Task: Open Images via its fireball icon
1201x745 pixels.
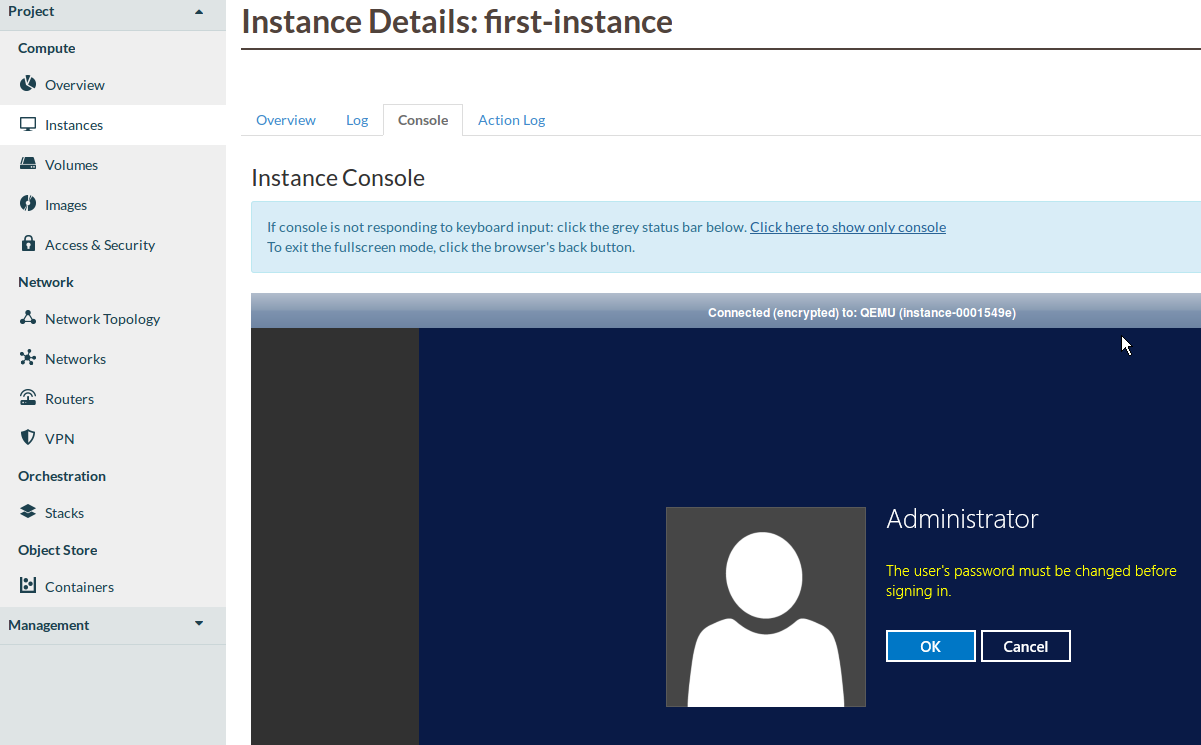Action: [x=26, y=204]
